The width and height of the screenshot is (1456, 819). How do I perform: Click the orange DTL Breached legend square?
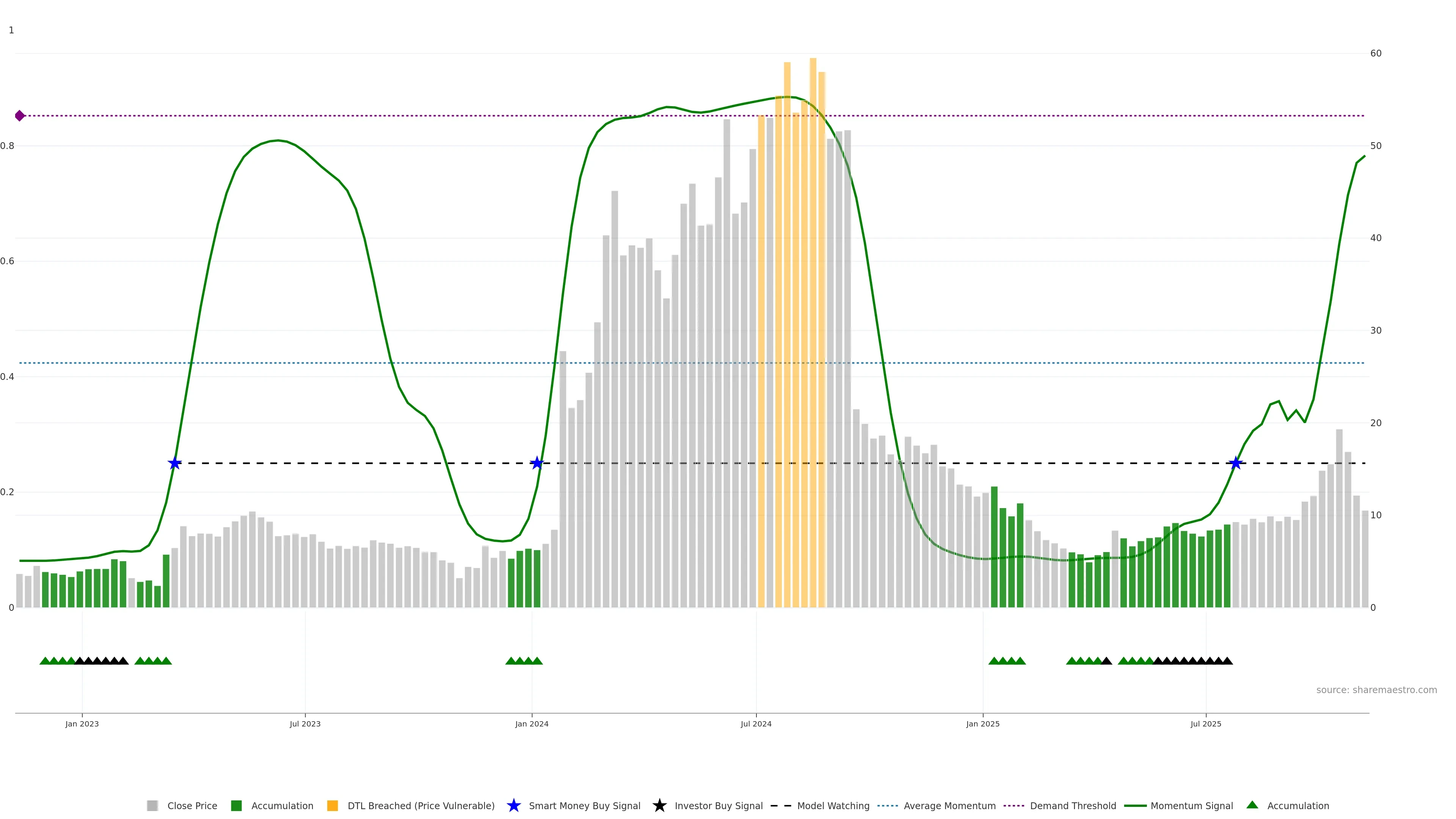[x=333, y=806]
